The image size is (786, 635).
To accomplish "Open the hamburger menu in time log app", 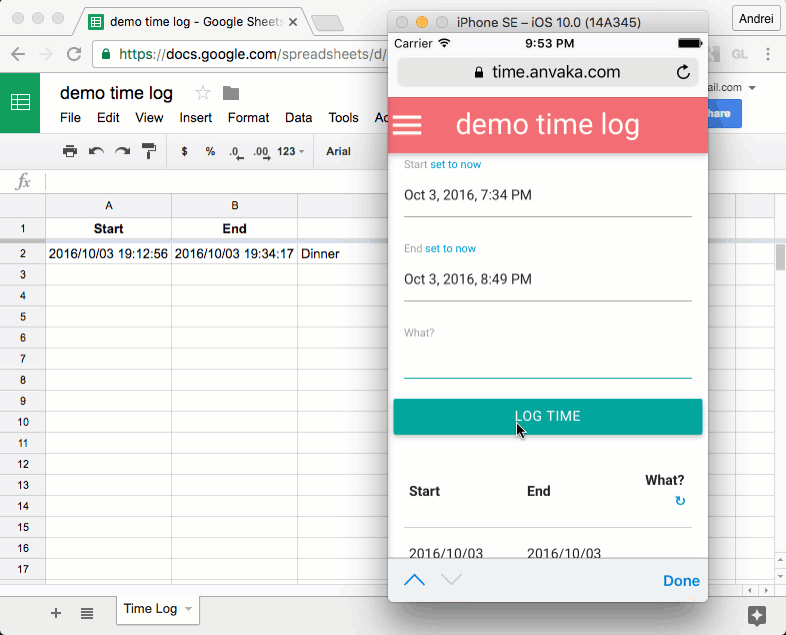I will (x=407, y=126).
